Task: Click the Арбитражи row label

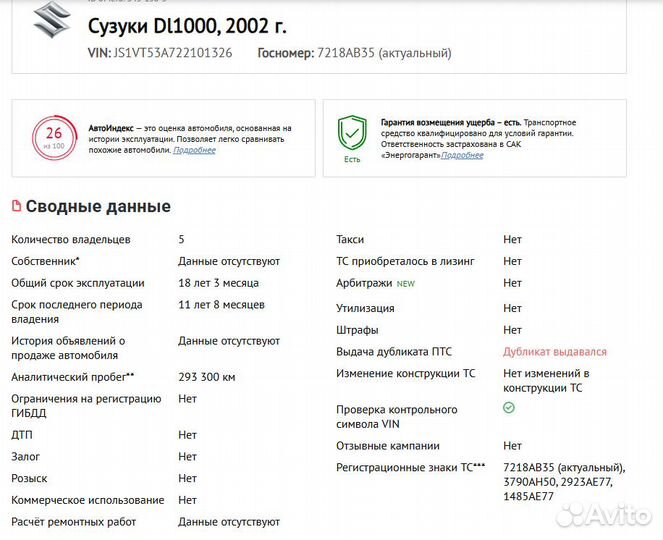Action: (364, 283)
